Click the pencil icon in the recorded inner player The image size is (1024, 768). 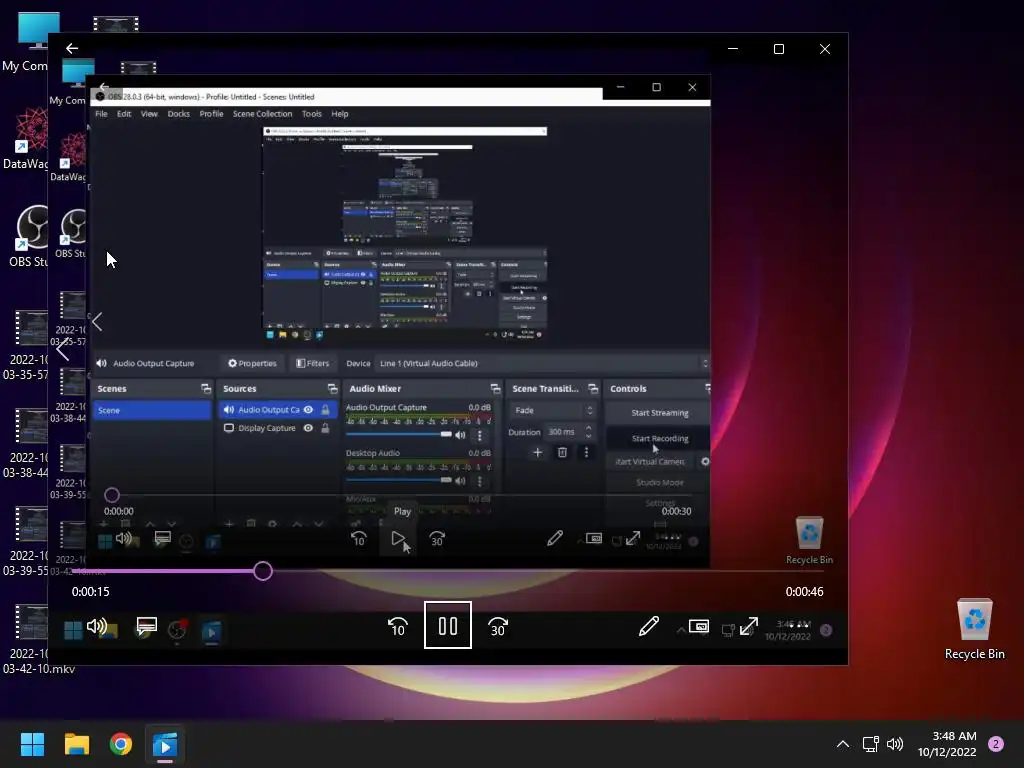click(554, 538)
